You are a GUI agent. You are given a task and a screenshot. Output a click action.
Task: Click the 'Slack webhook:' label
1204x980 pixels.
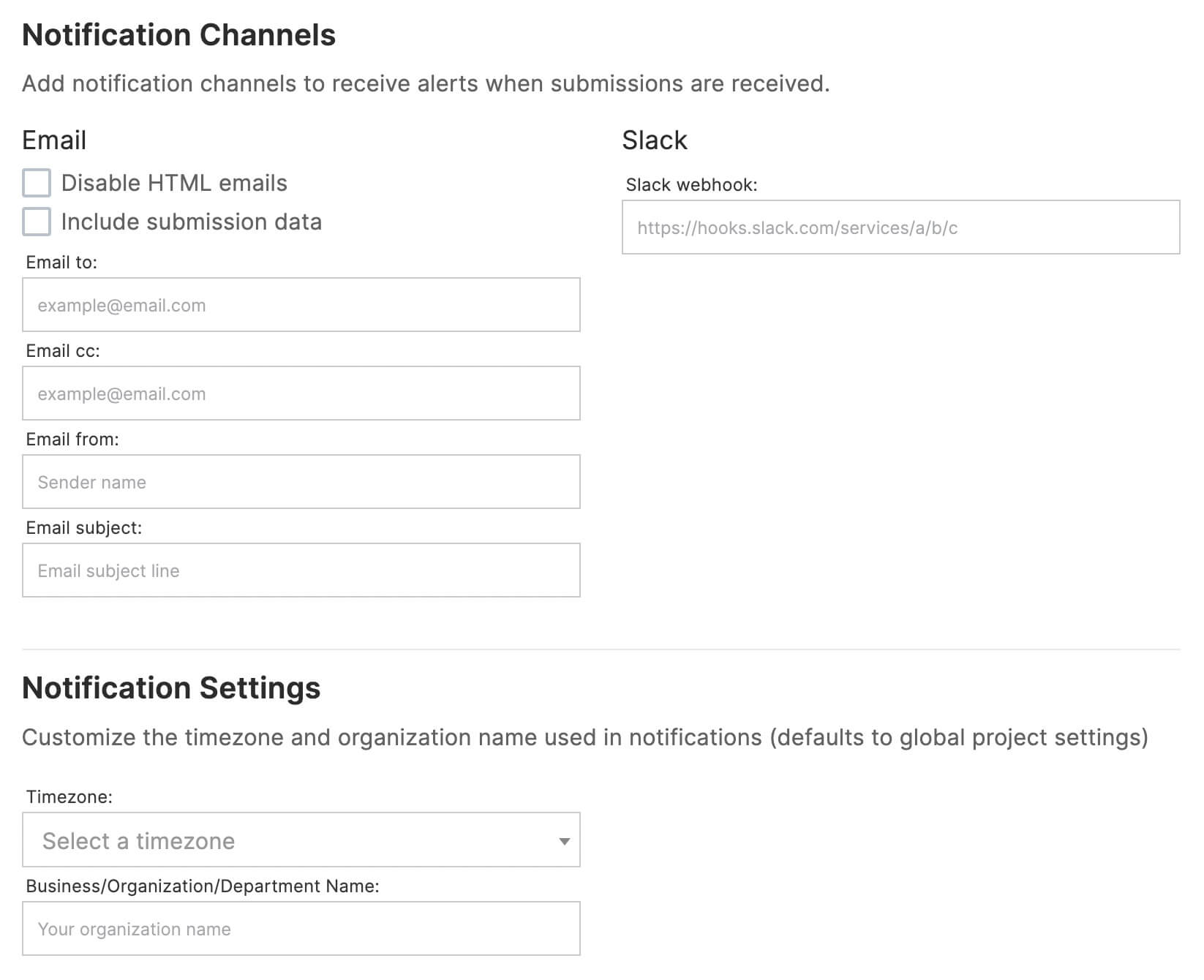[x=692, y=185]
